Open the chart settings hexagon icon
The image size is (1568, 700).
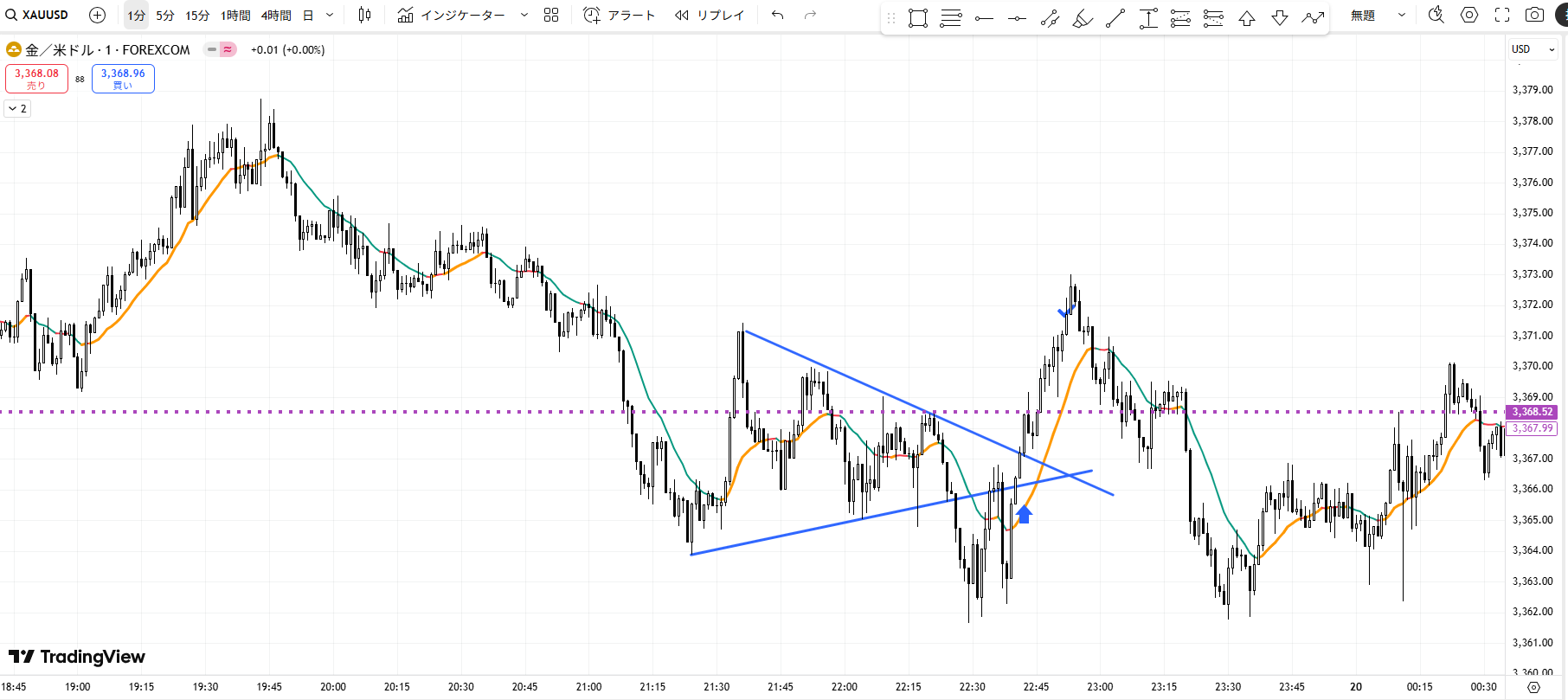pyautogui.click(x=1469, y=15)
